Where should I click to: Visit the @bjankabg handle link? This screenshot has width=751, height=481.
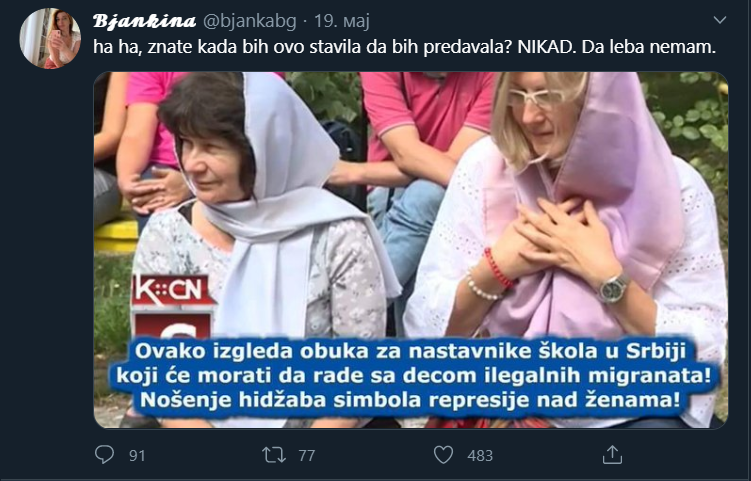pos(250,22)
